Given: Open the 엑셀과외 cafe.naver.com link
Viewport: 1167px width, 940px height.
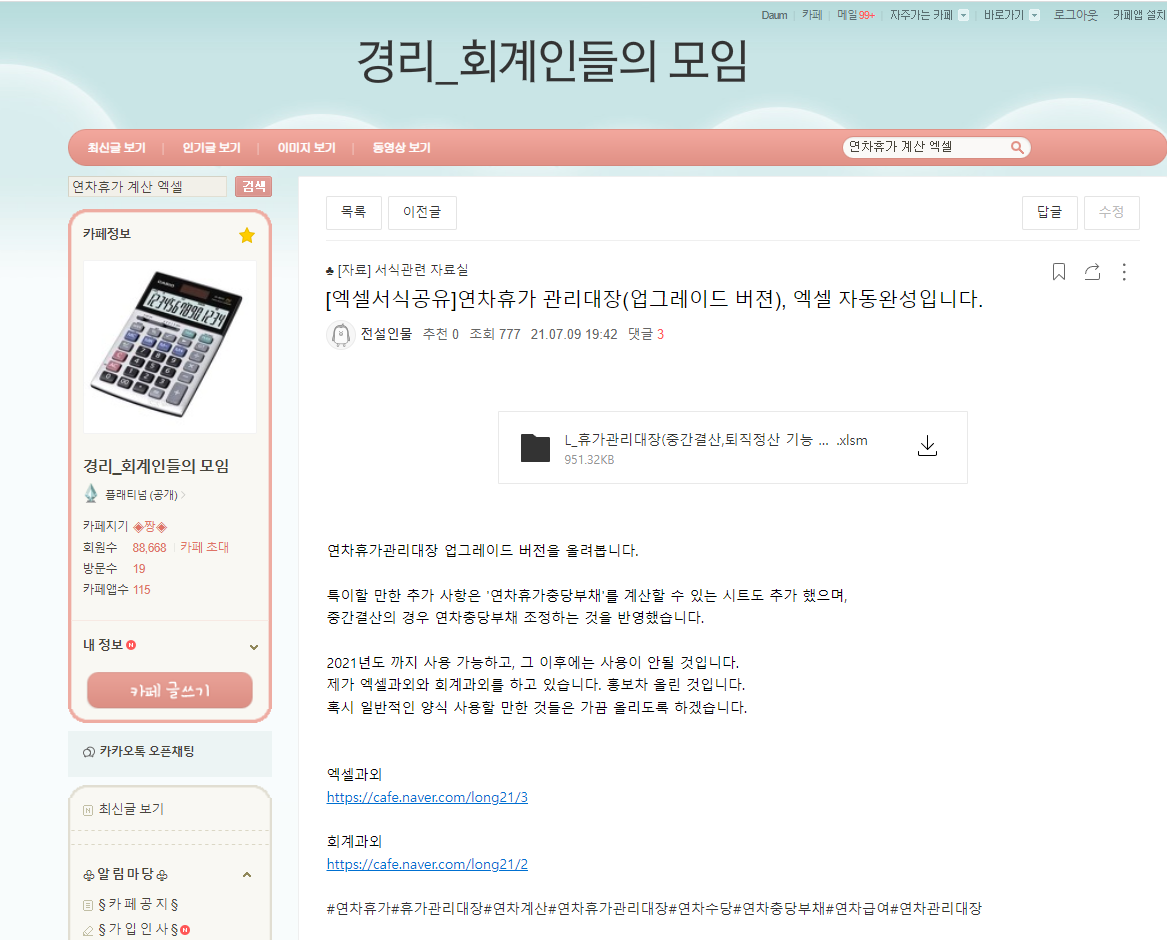Looking at the screenshot, I should pos(427,797).
